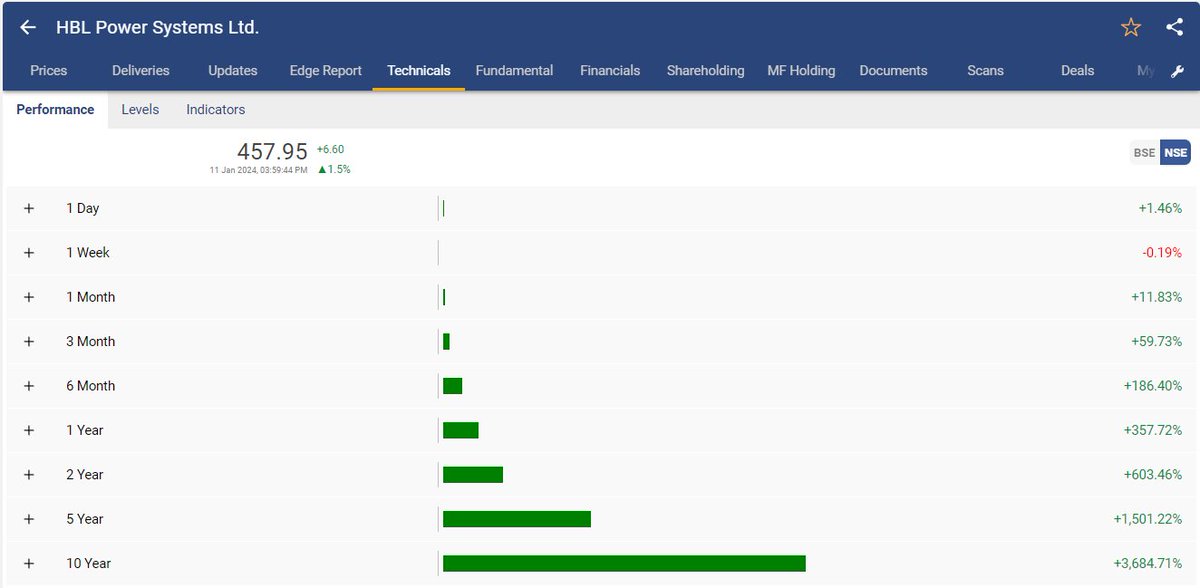
Task: Expand the 3 Month row
Action: pyautogui.click(x=29, y=341)
